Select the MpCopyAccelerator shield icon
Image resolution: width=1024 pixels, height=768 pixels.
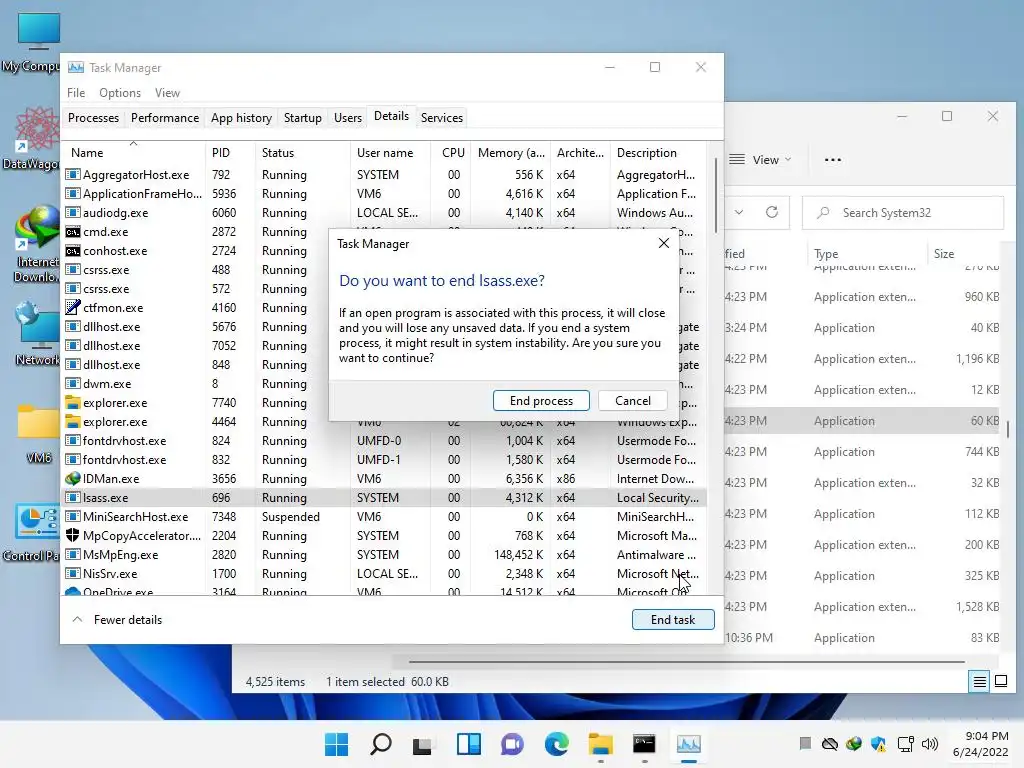coord(72,535)
